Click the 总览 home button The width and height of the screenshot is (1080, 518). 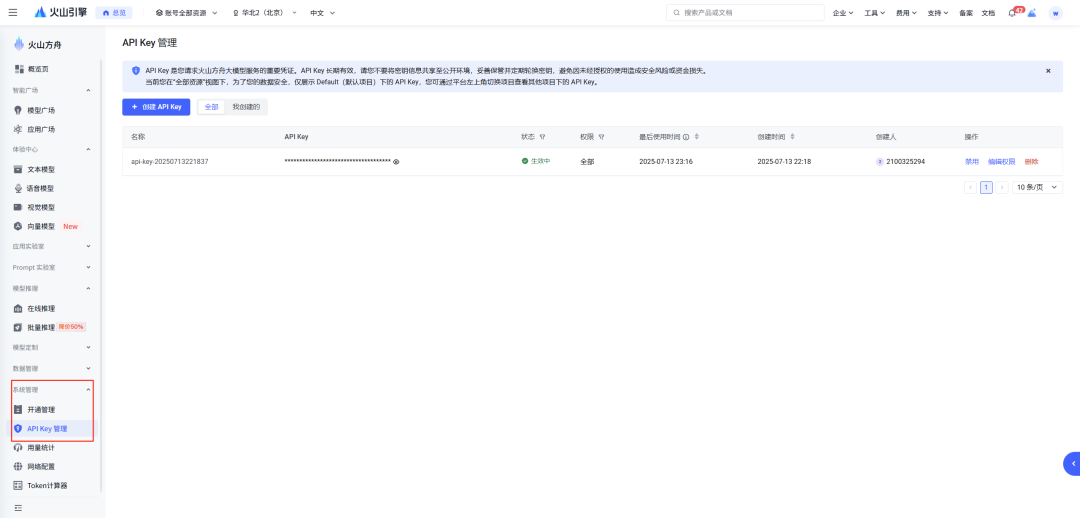point(114,12)
